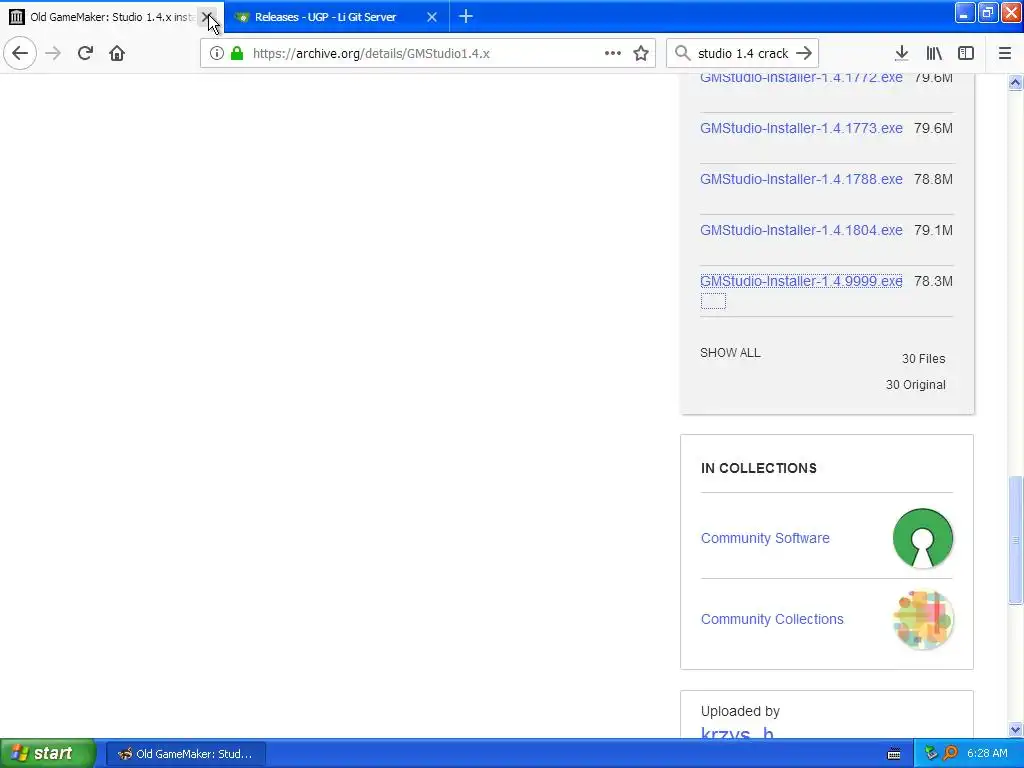Minimize the Firefox window
The width and height of the screenshot is (1024, 768).
pos(965,13)
